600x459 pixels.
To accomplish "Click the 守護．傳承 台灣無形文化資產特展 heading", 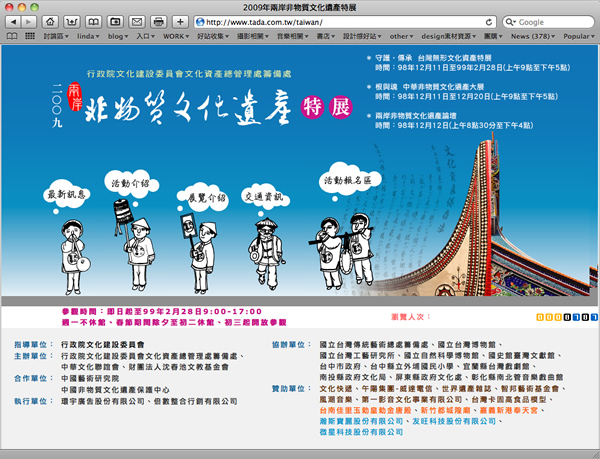I will click(433, 58).
